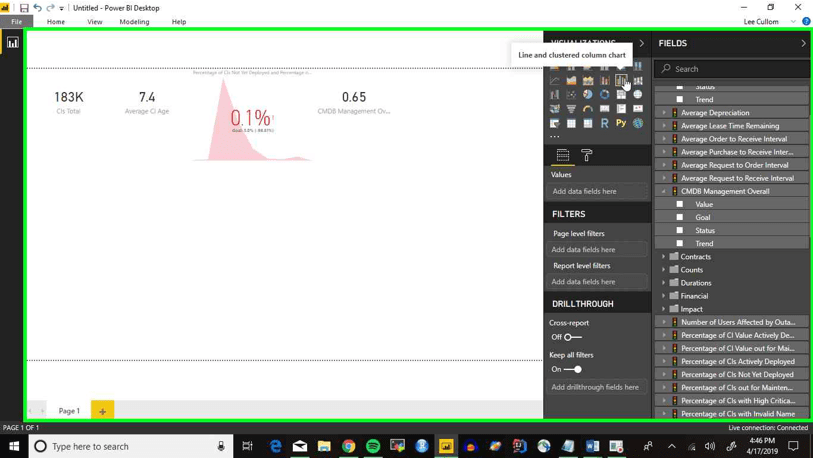Select the Card visualization
The height and width of the screenshot is (459, 814).
[605, 109]
